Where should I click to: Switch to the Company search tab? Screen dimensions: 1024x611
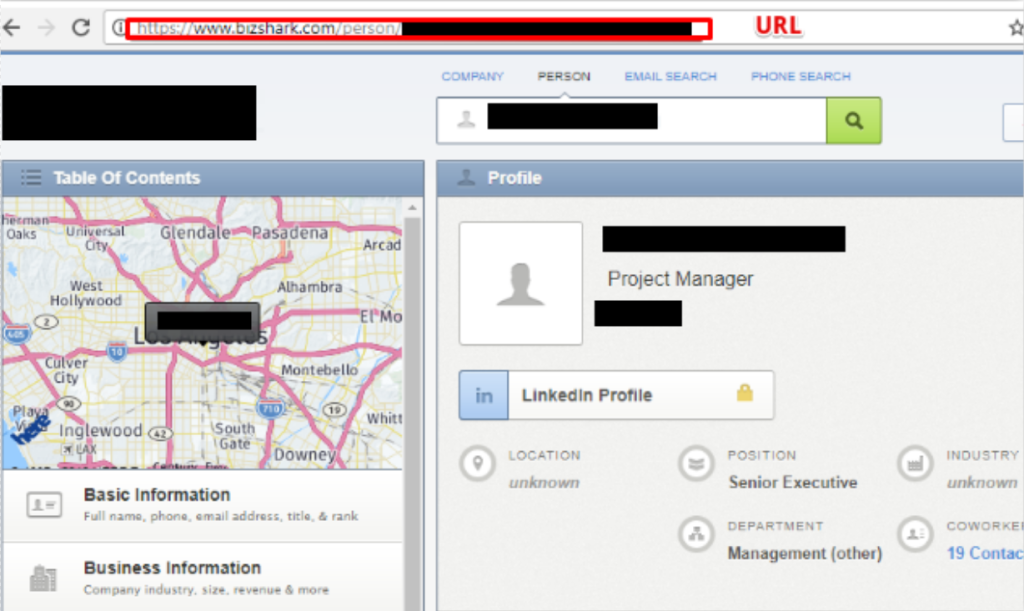[472, 76]
